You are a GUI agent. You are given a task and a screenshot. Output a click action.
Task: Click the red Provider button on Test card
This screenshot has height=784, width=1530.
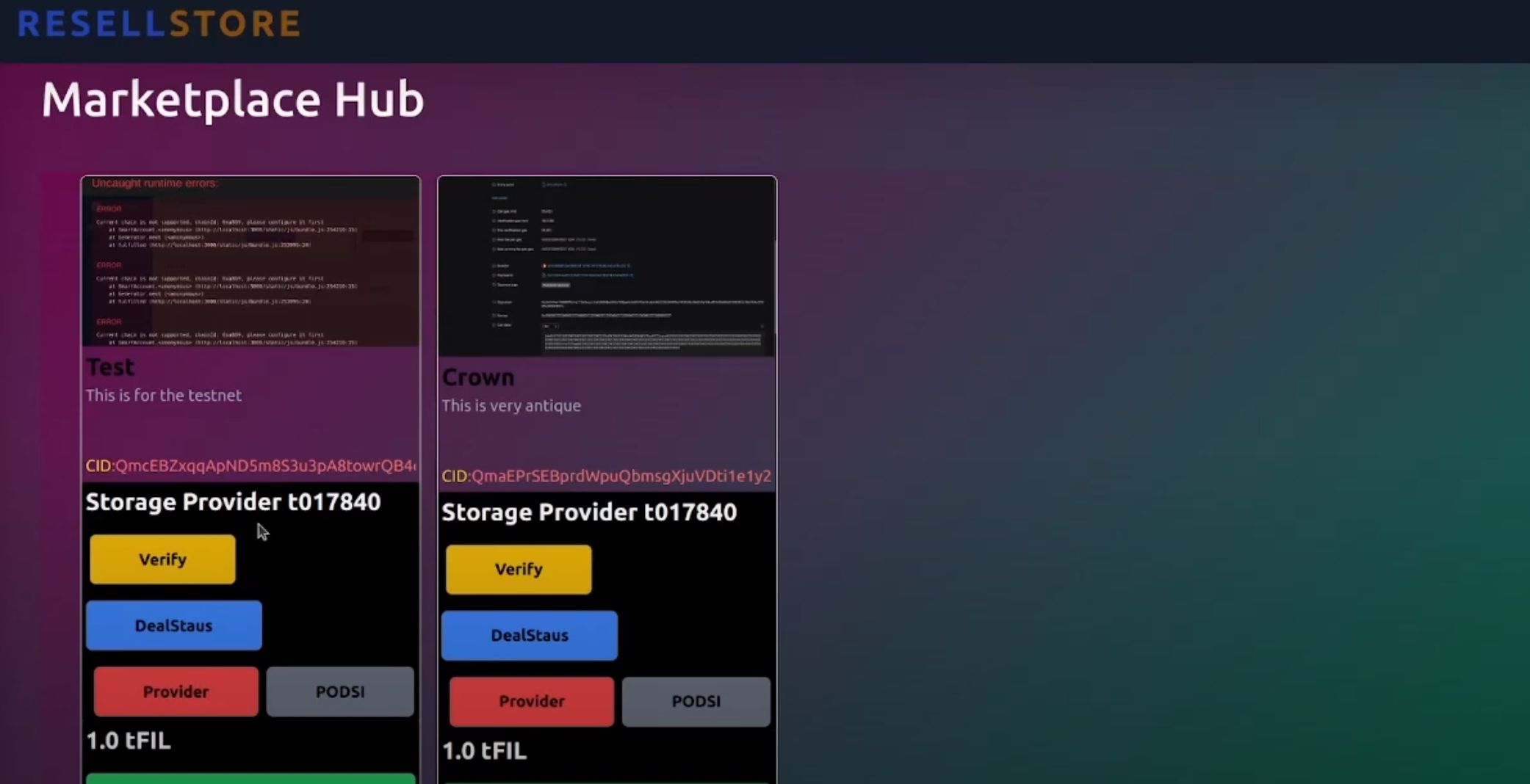tap(176, 692)
